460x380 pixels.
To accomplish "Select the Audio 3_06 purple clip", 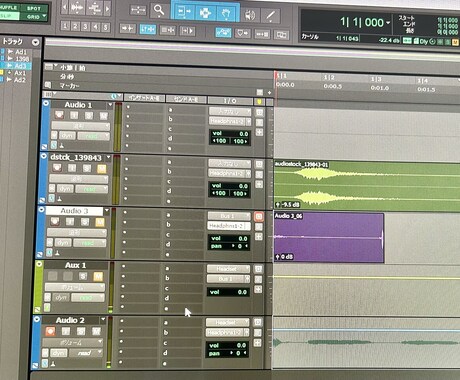I will tap(329, 238).
